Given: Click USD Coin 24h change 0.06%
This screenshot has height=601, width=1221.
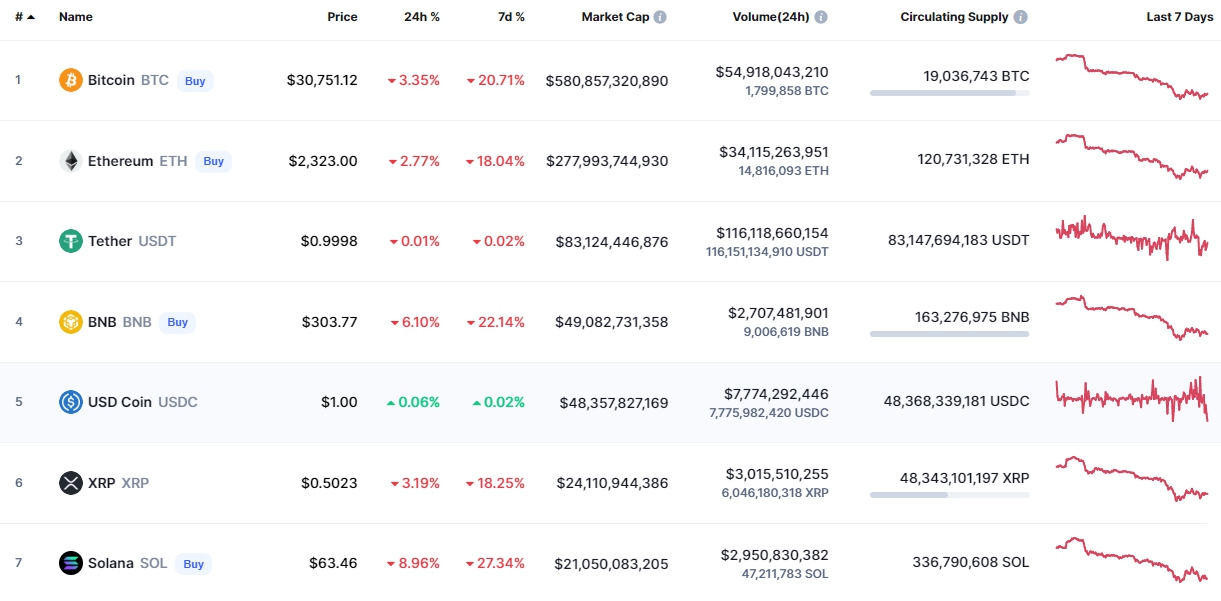Looking at the screenshot, I should point(413,402).
